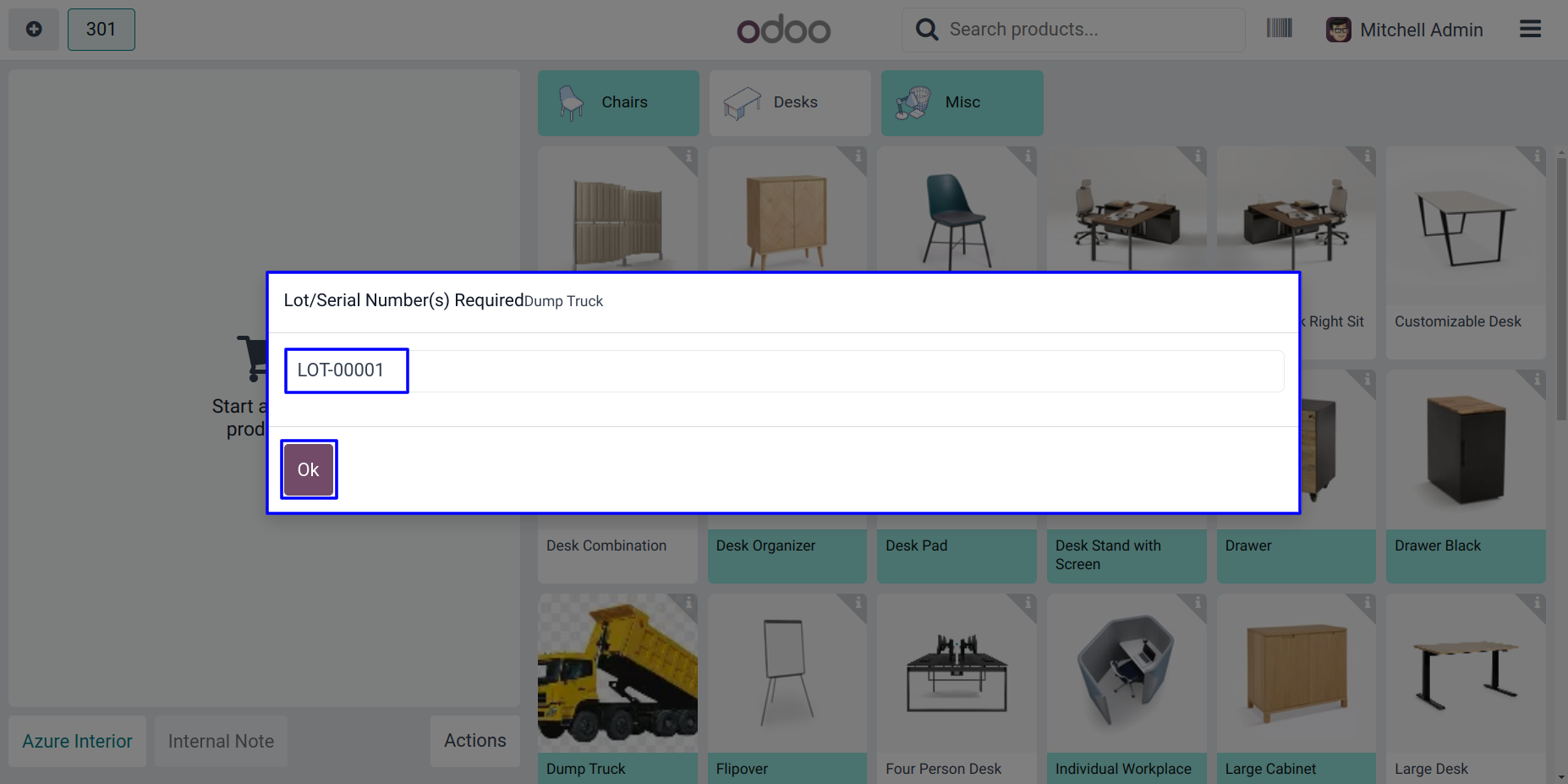
Task: Click the barcode scanner icon
Action: 1279,29
